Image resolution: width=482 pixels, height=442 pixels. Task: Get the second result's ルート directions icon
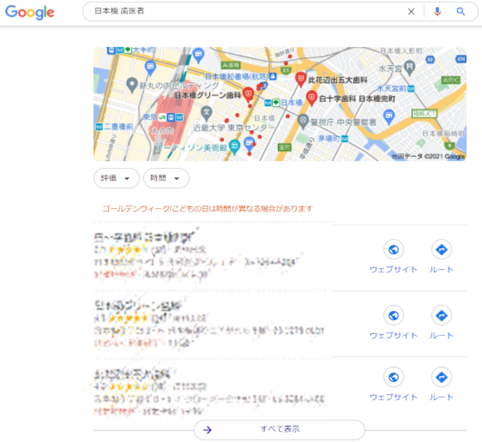(441, 315)
